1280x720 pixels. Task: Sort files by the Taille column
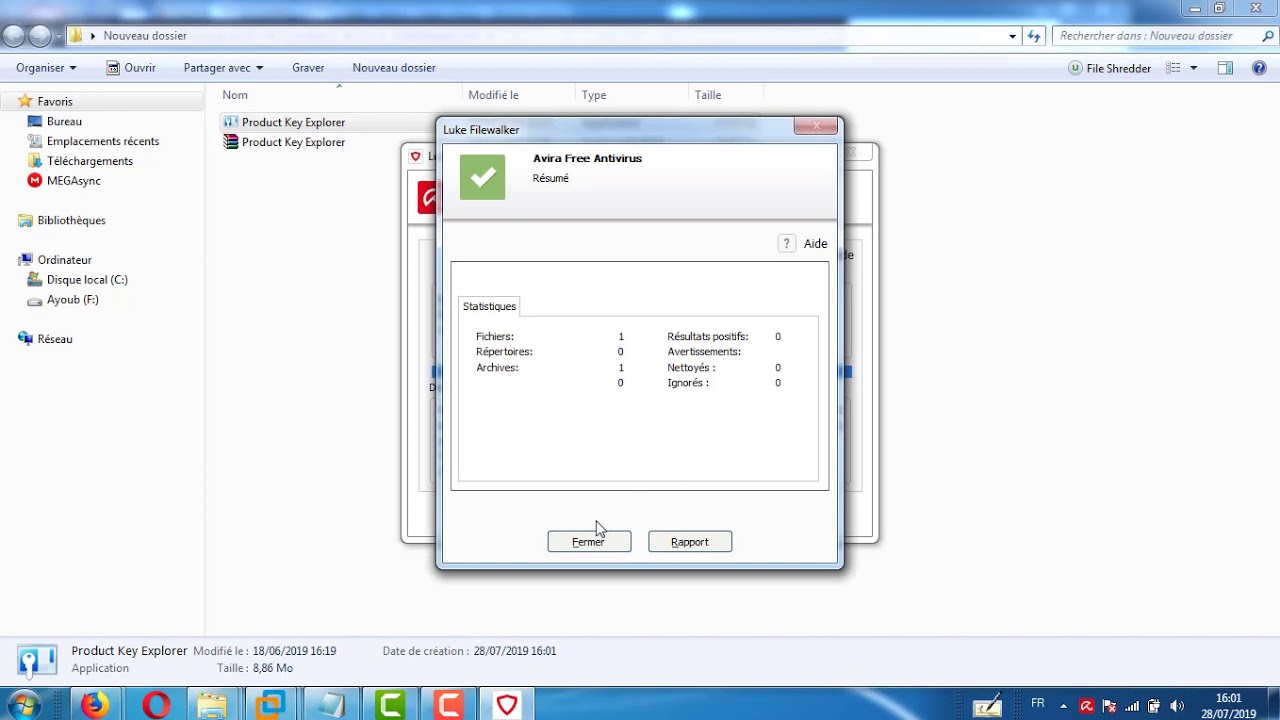coord(708,95)
